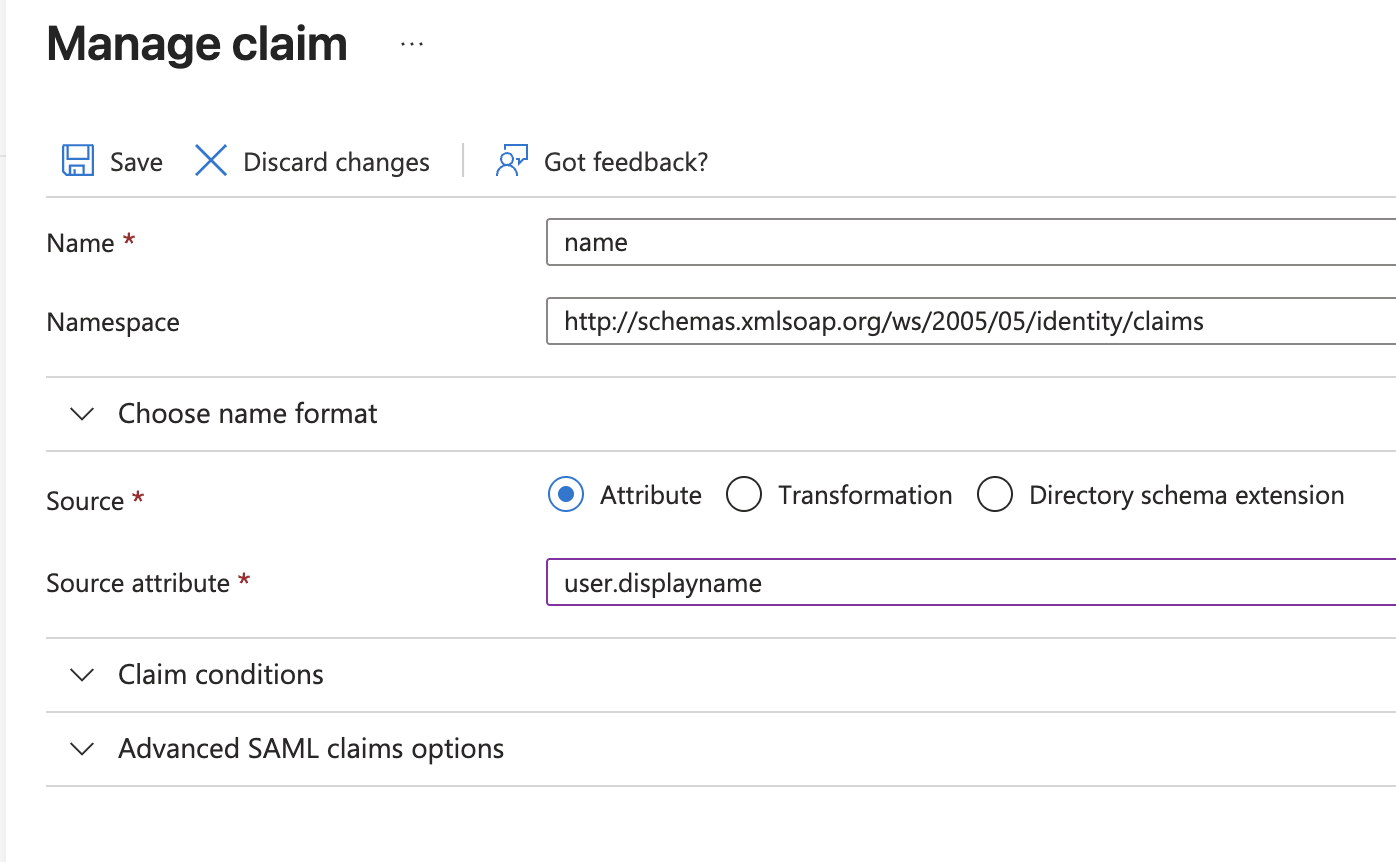The width and height of the screenshot is (1396, 862).
Task: Click the Save floppy disk icon
Action: point(78,161)
